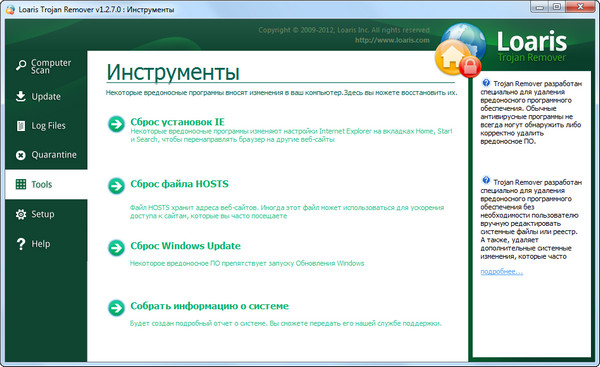Switch to the Quarantine section
This screenshot has height=367, width=600.
[x=46, y=155]
